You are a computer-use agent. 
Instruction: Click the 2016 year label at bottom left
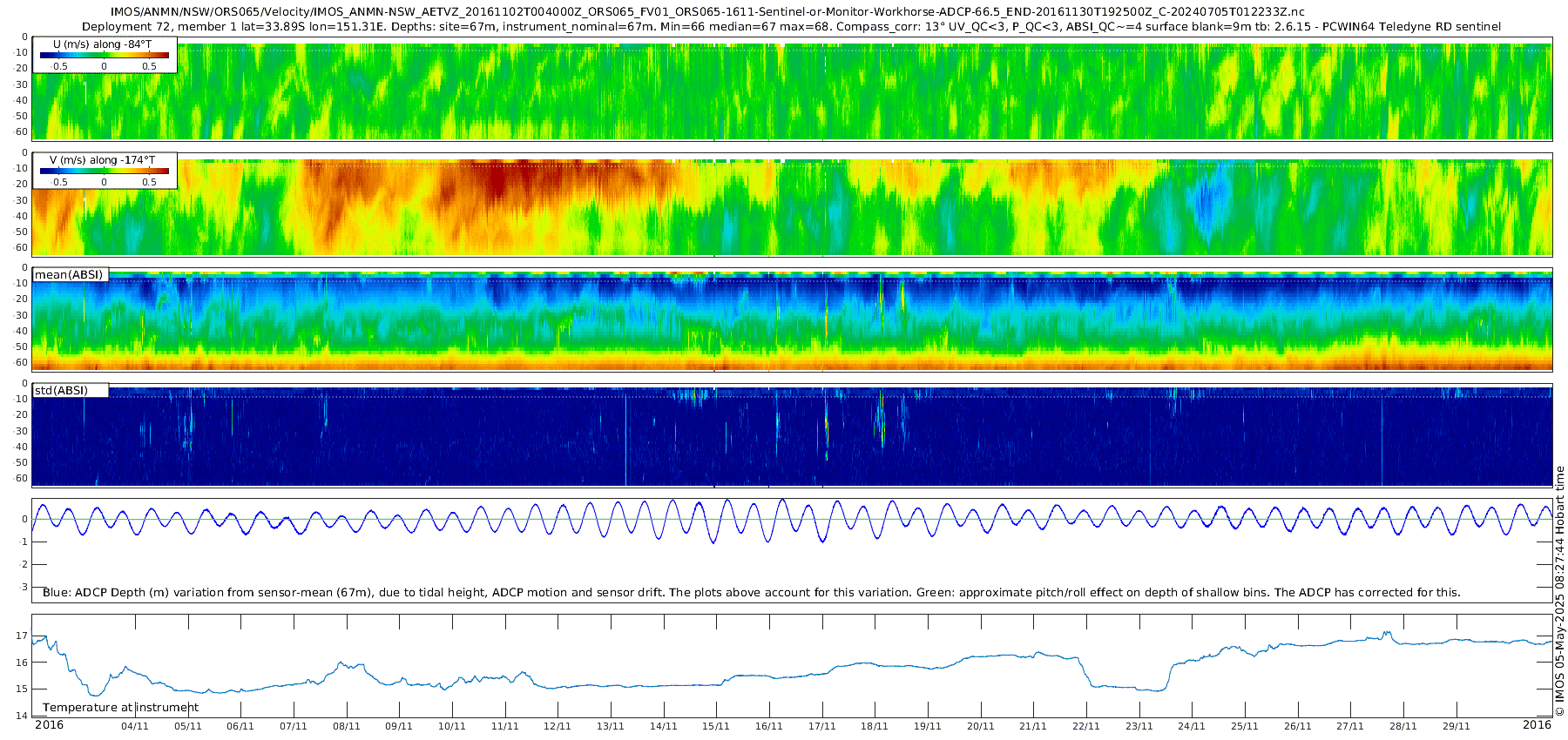(x=49, y=724)
